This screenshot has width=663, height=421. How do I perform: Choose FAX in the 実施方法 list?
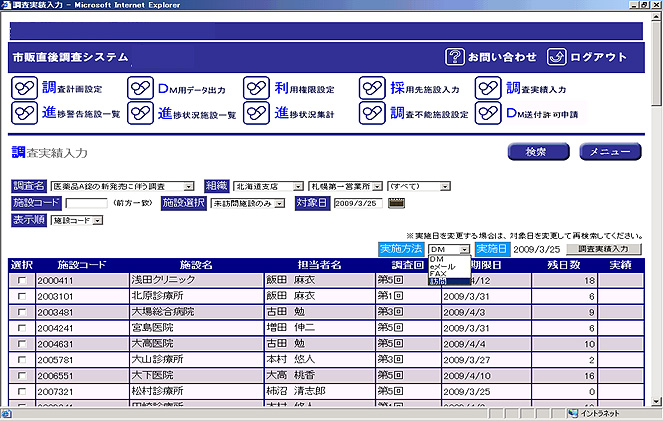[438, 273]
